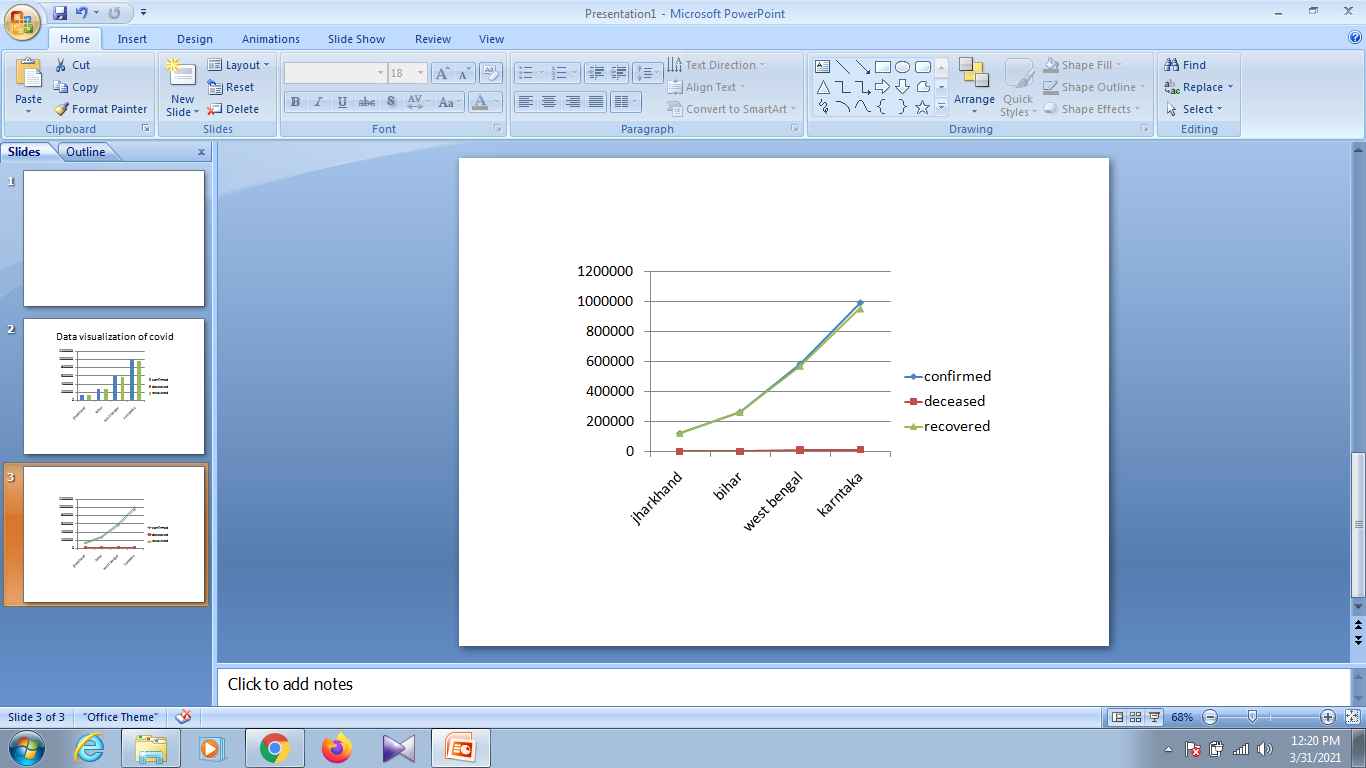Screen dimensions: 1366x768
Task: Align text left
Action: tap(526, 102)
